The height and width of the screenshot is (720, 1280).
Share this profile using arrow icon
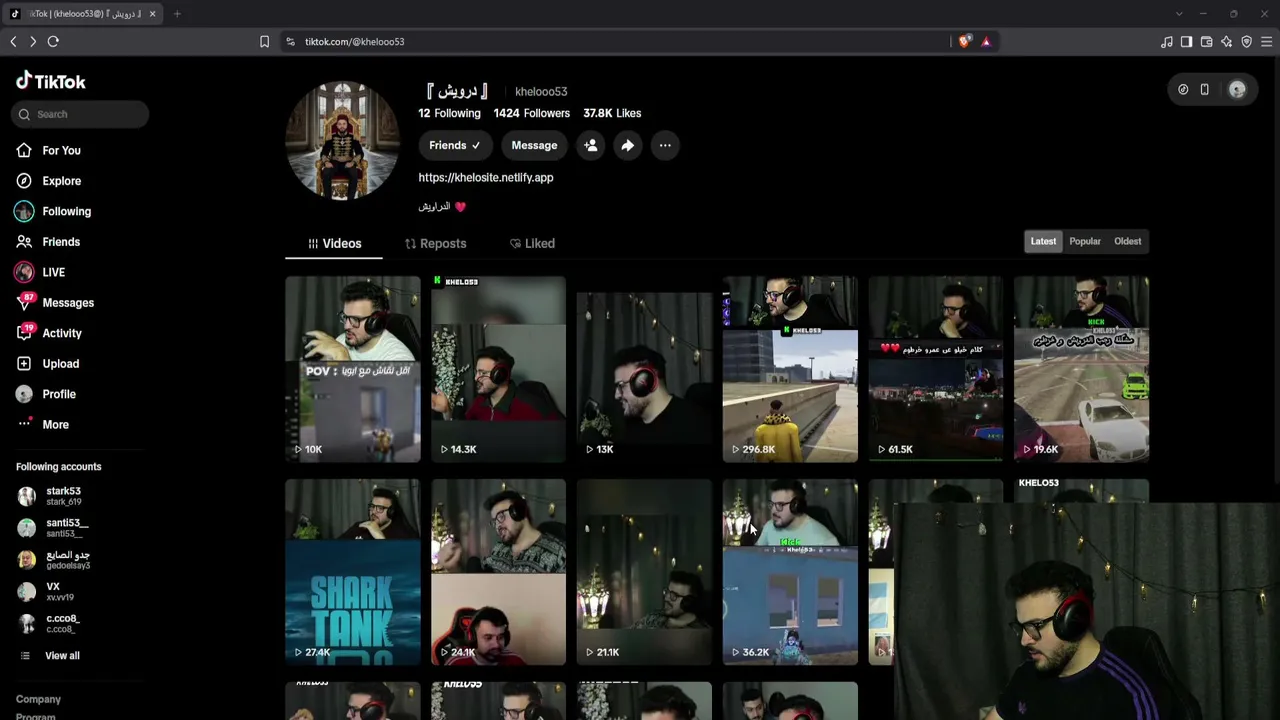click(x=628, y=145)
